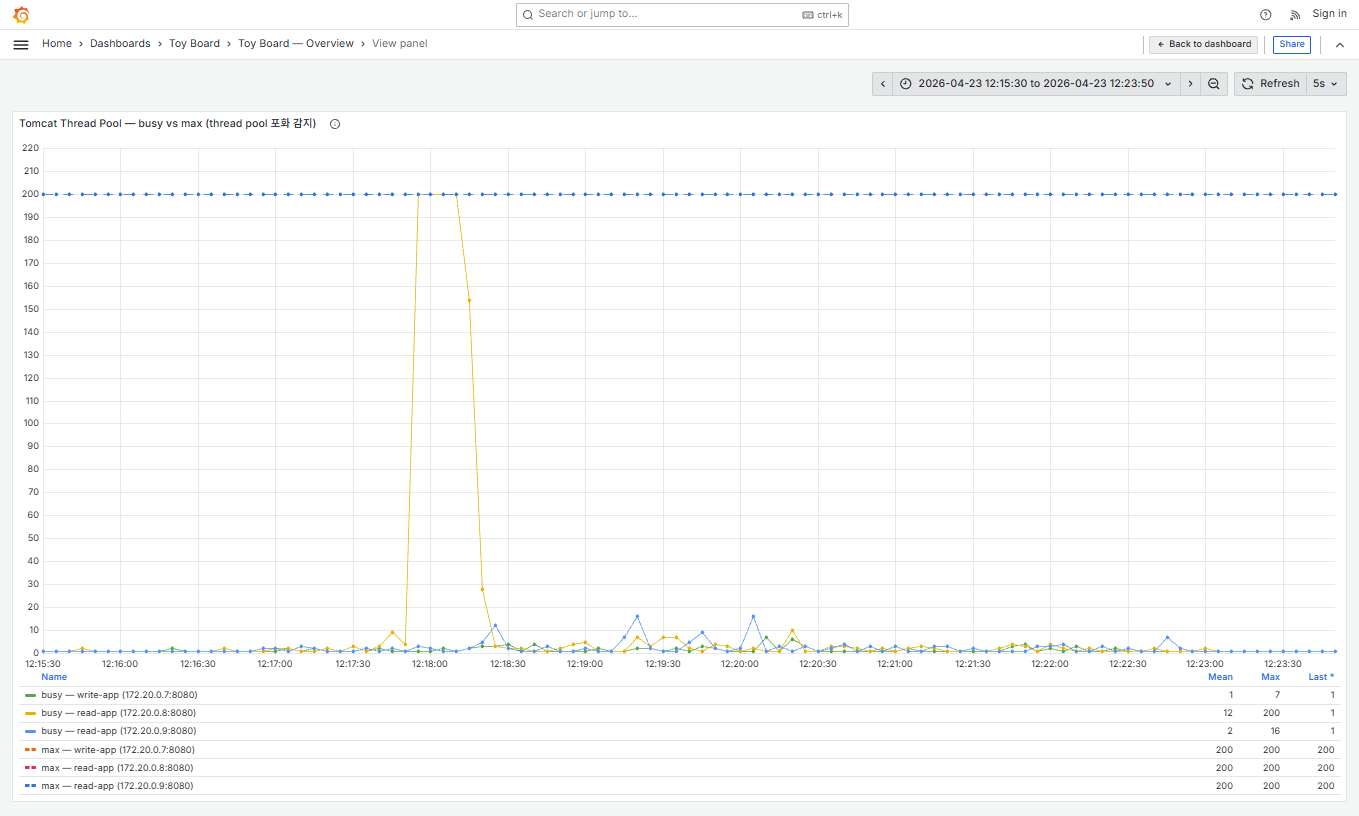Click Mean value 12 for busy read-app 172.20.0.8

(1227, 713)
